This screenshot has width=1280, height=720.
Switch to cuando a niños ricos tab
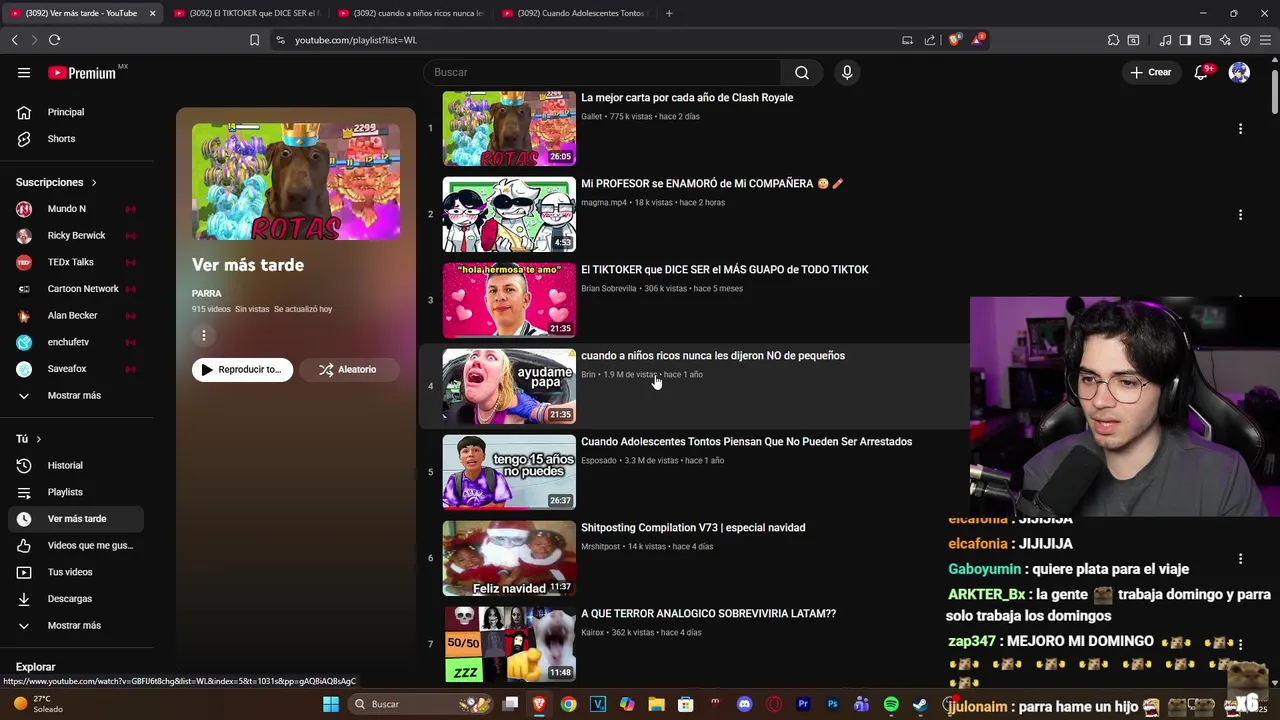click(x=410, y=13)
